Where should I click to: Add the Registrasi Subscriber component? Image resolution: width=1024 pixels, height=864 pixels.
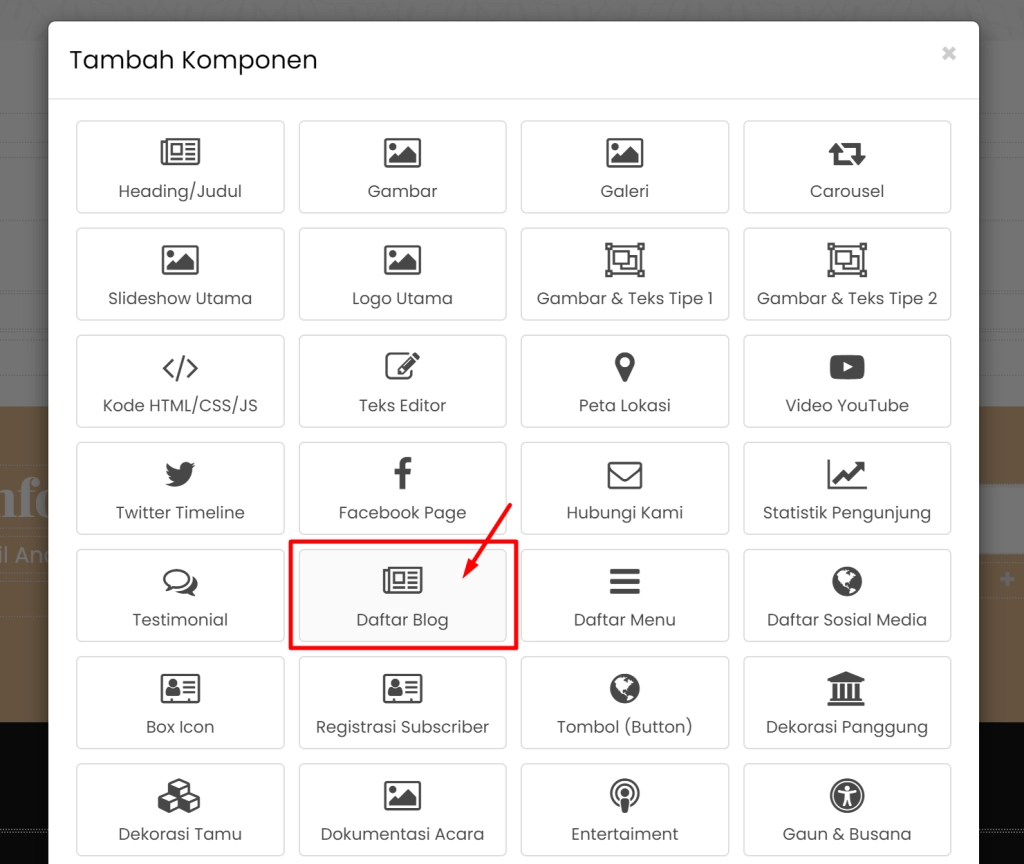point(402,702)
